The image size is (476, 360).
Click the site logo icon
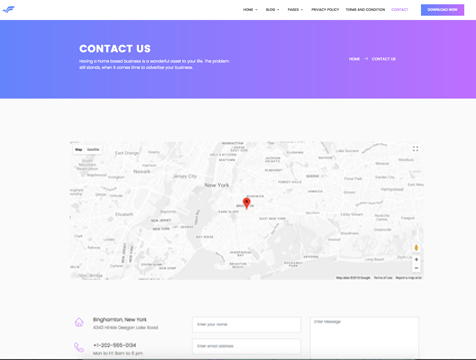click(x=9, y=10)
